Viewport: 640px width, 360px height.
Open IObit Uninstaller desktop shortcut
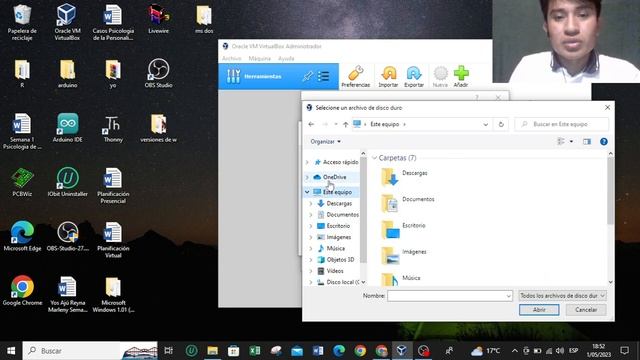tap(67, 182)
